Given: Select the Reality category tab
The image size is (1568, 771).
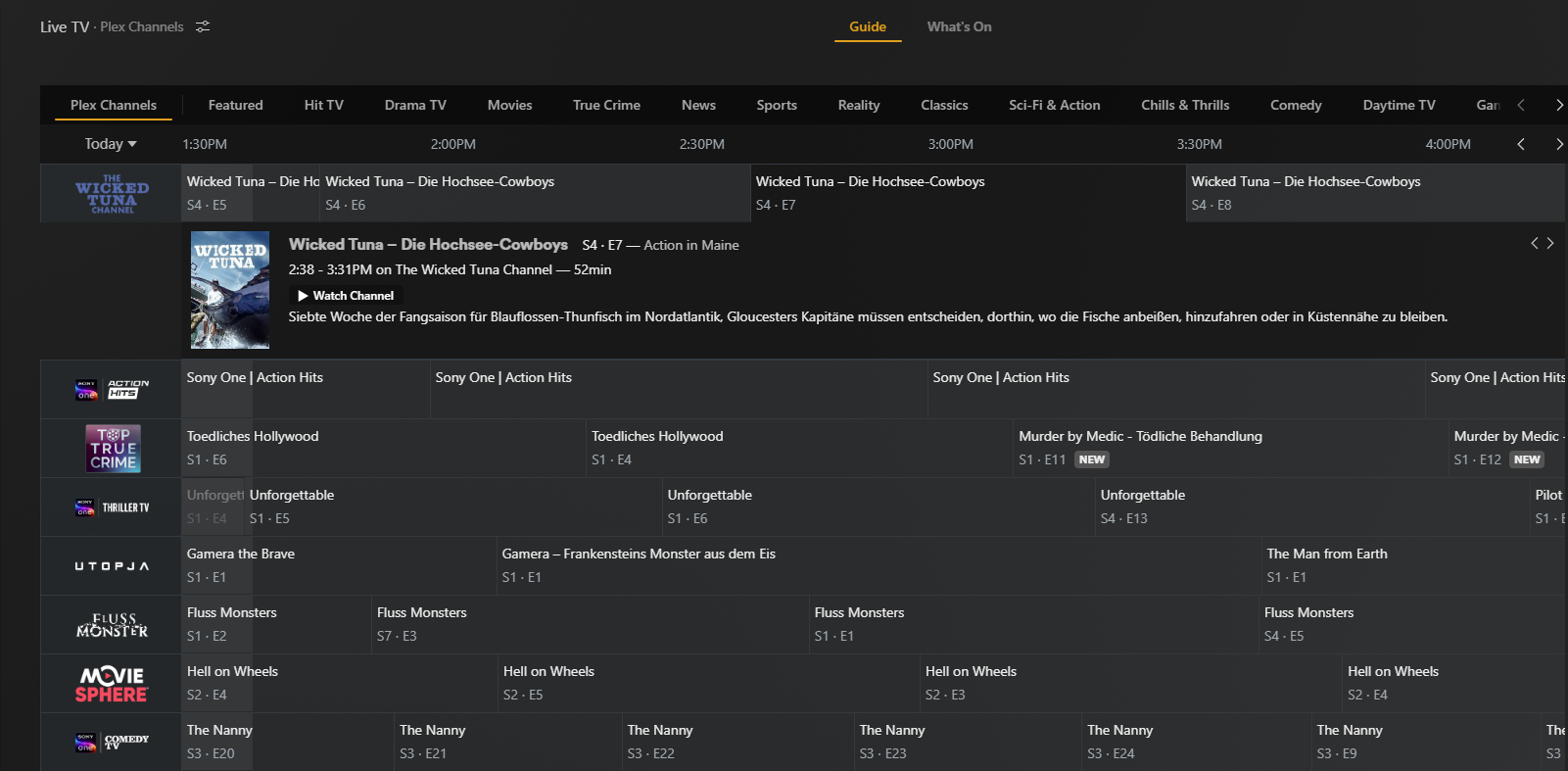Looking at the screenshot, I should click(x=859, y=105).
